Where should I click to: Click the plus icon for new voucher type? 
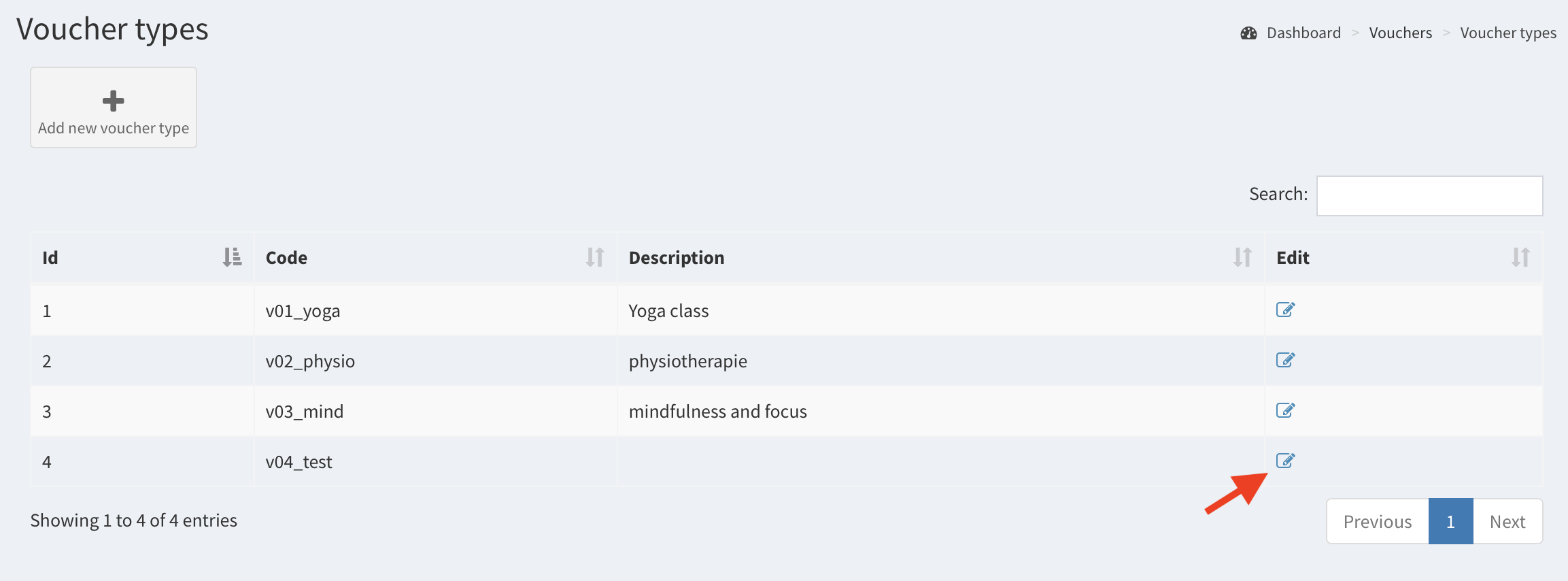113,101
